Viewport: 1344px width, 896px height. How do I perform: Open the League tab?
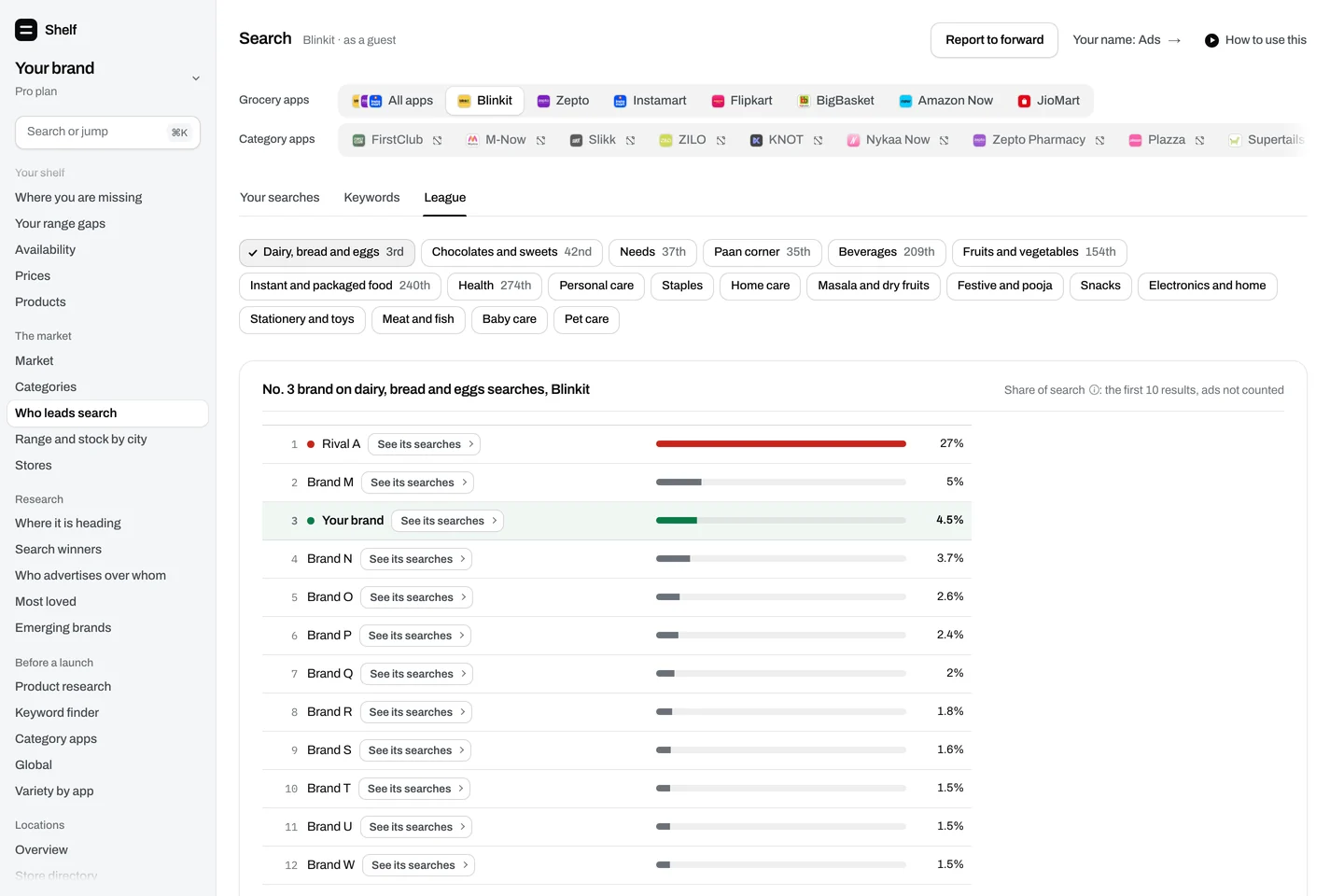click(444, 198)
